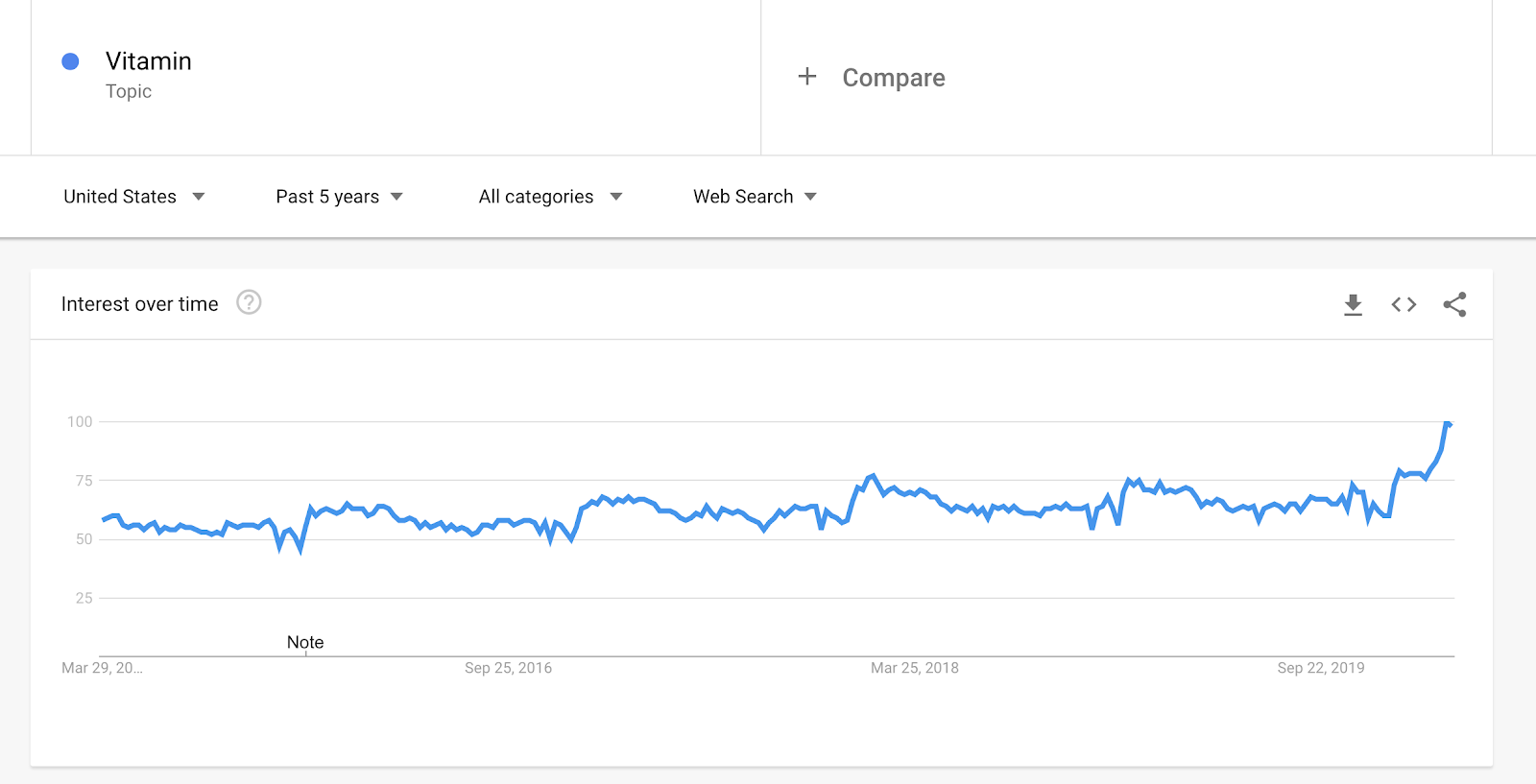
Task: Select the Sep 22, 2019 axis label
Action: click(1321, 668)
